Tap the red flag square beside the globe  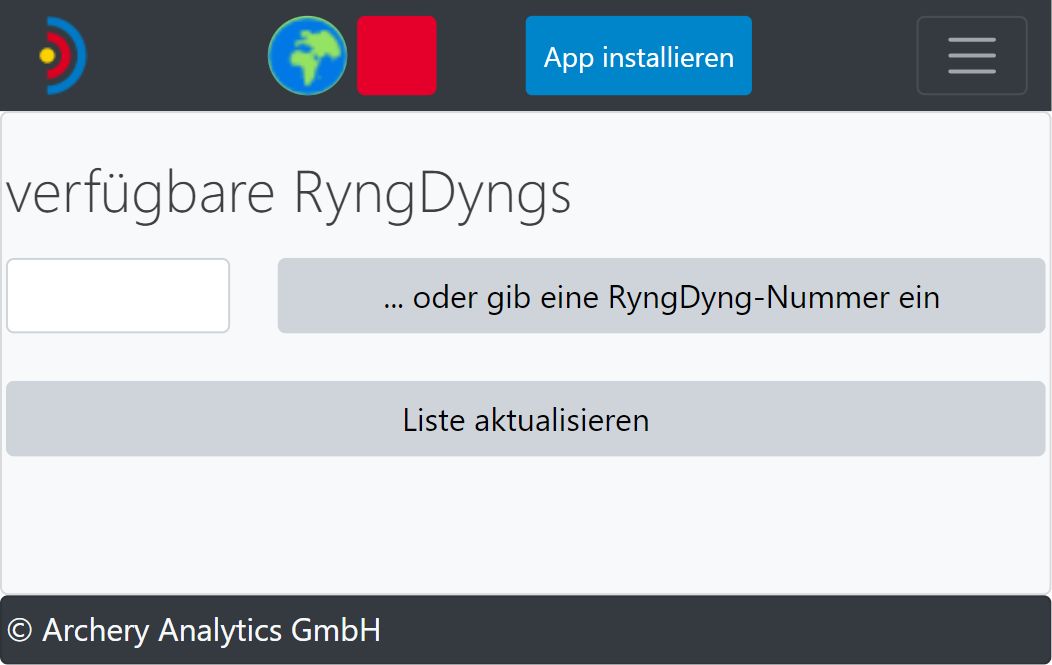coord(396,56)
